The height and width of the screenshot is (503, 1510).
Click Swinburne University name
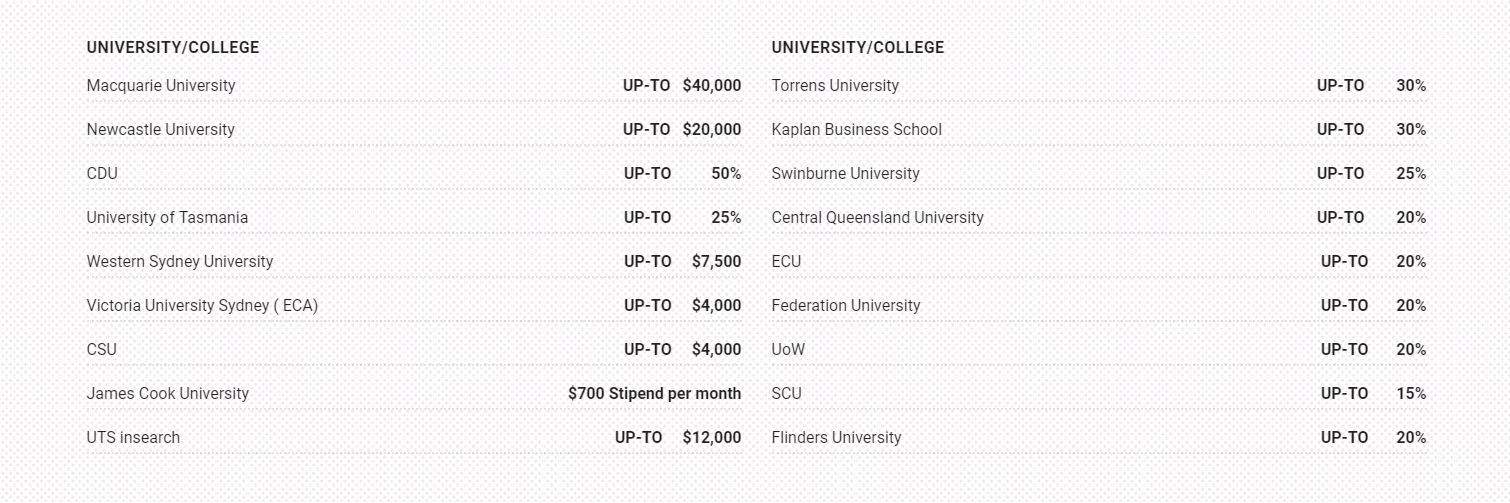pyautogui.click(x=846, y=174)
